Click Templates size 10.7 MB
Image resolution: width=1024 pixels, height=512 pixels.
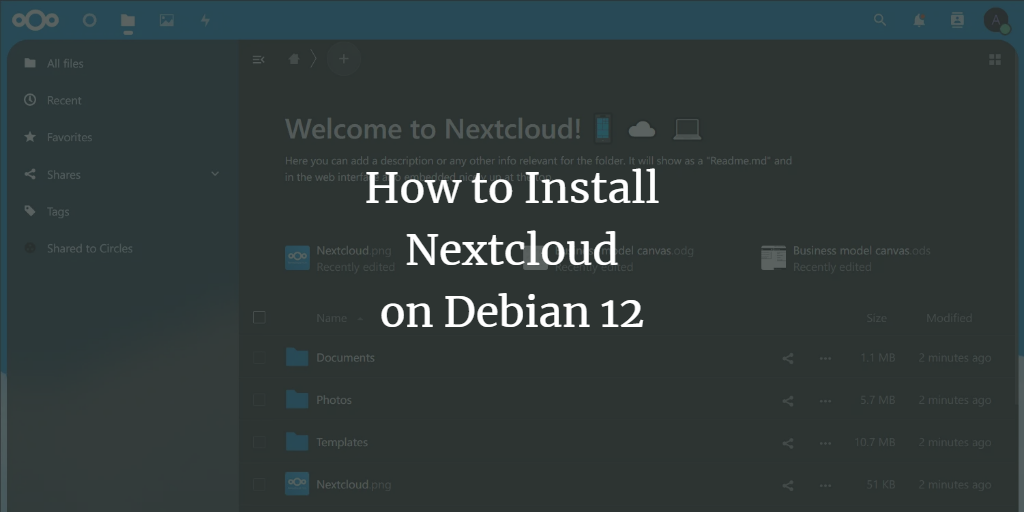(874, 442)
